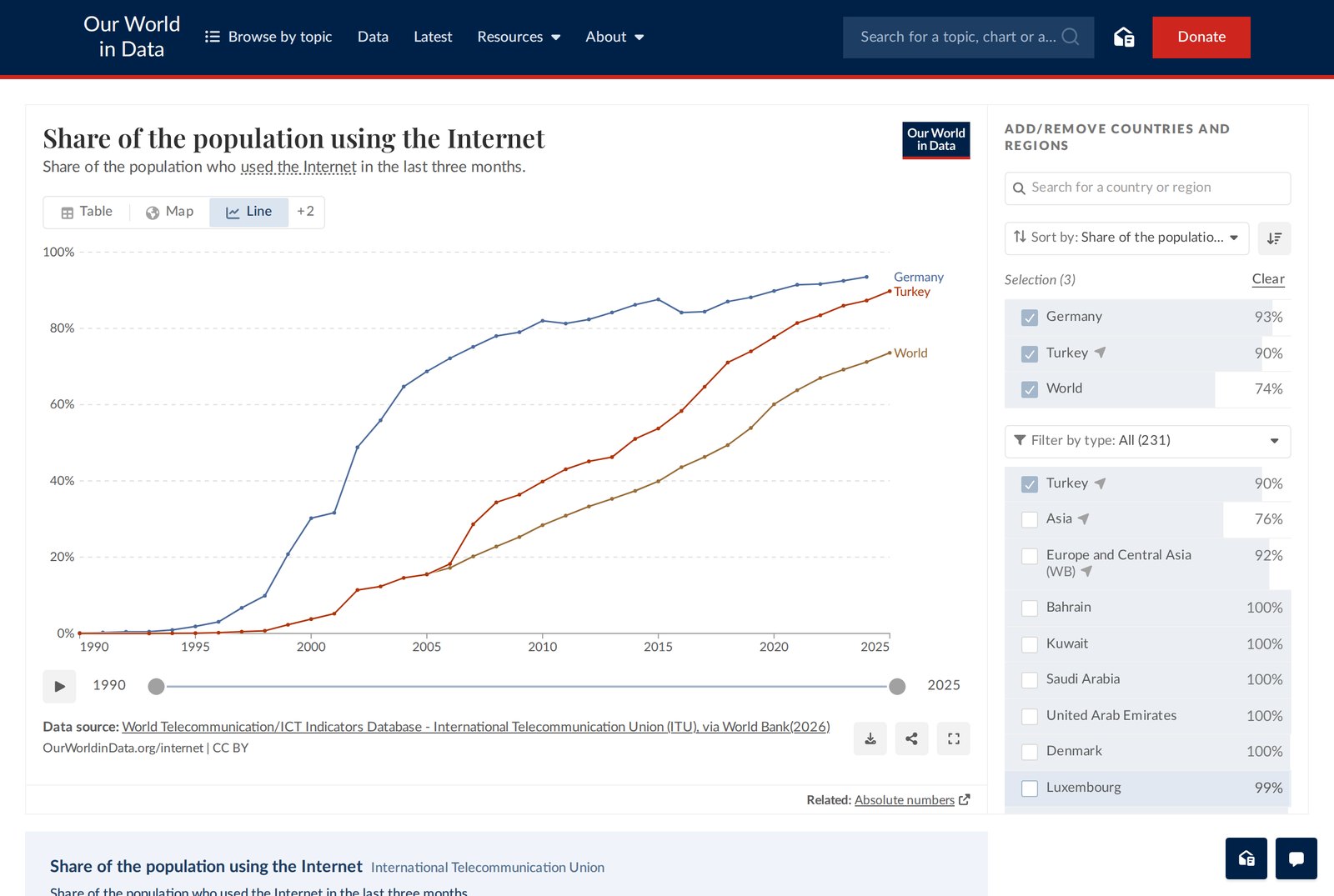Focus the country or region search field
Screen dimensions: 1334x896
coord(1147,188)
